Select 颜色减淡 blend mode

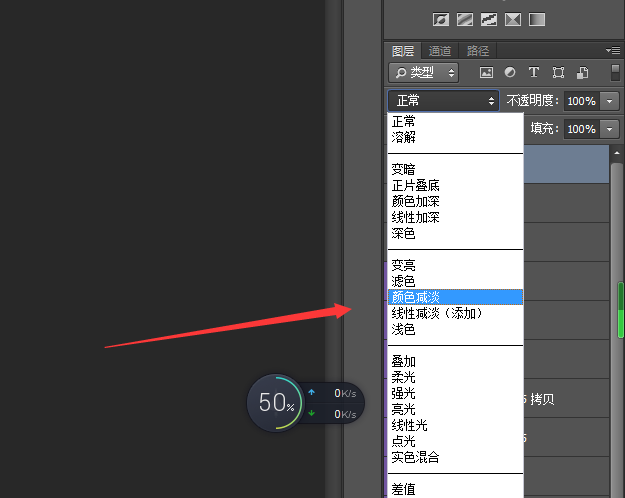coord(455,297)
